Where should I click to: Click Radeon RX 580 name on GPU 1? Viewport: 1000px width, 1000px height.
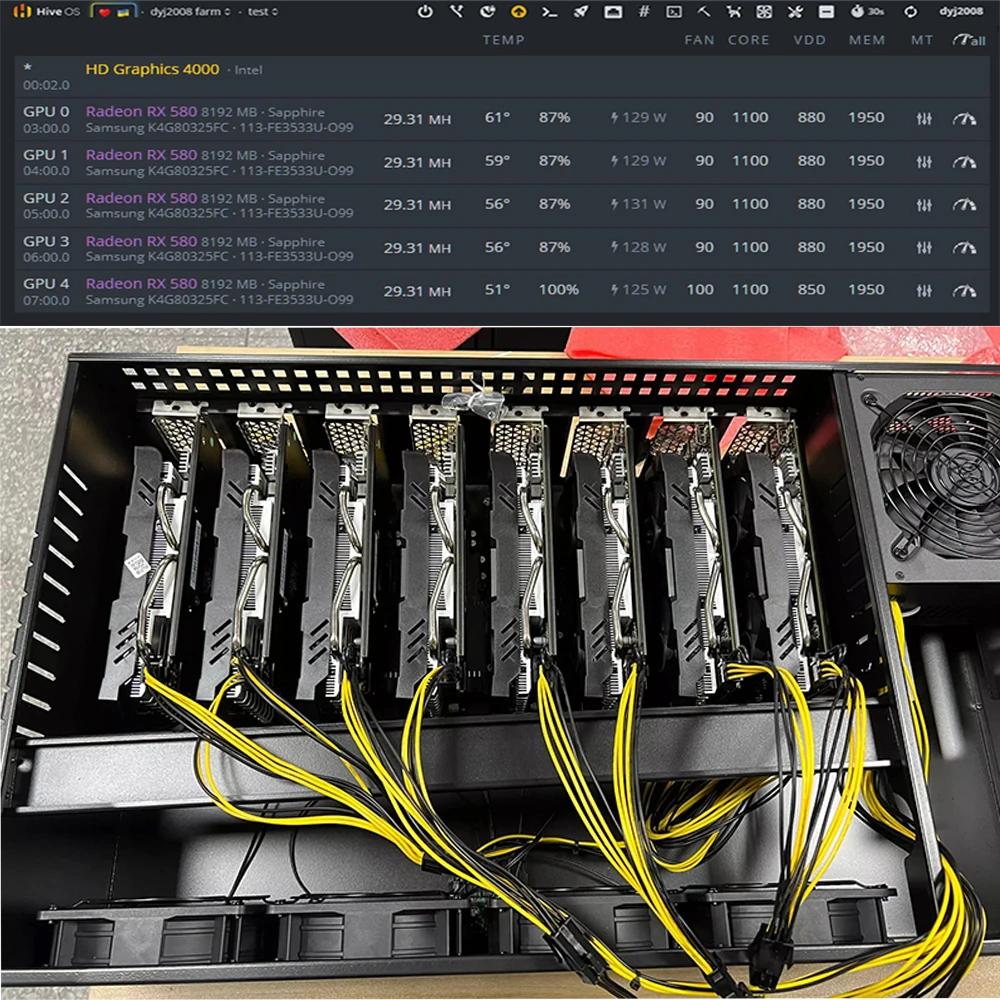pos(142,154)
